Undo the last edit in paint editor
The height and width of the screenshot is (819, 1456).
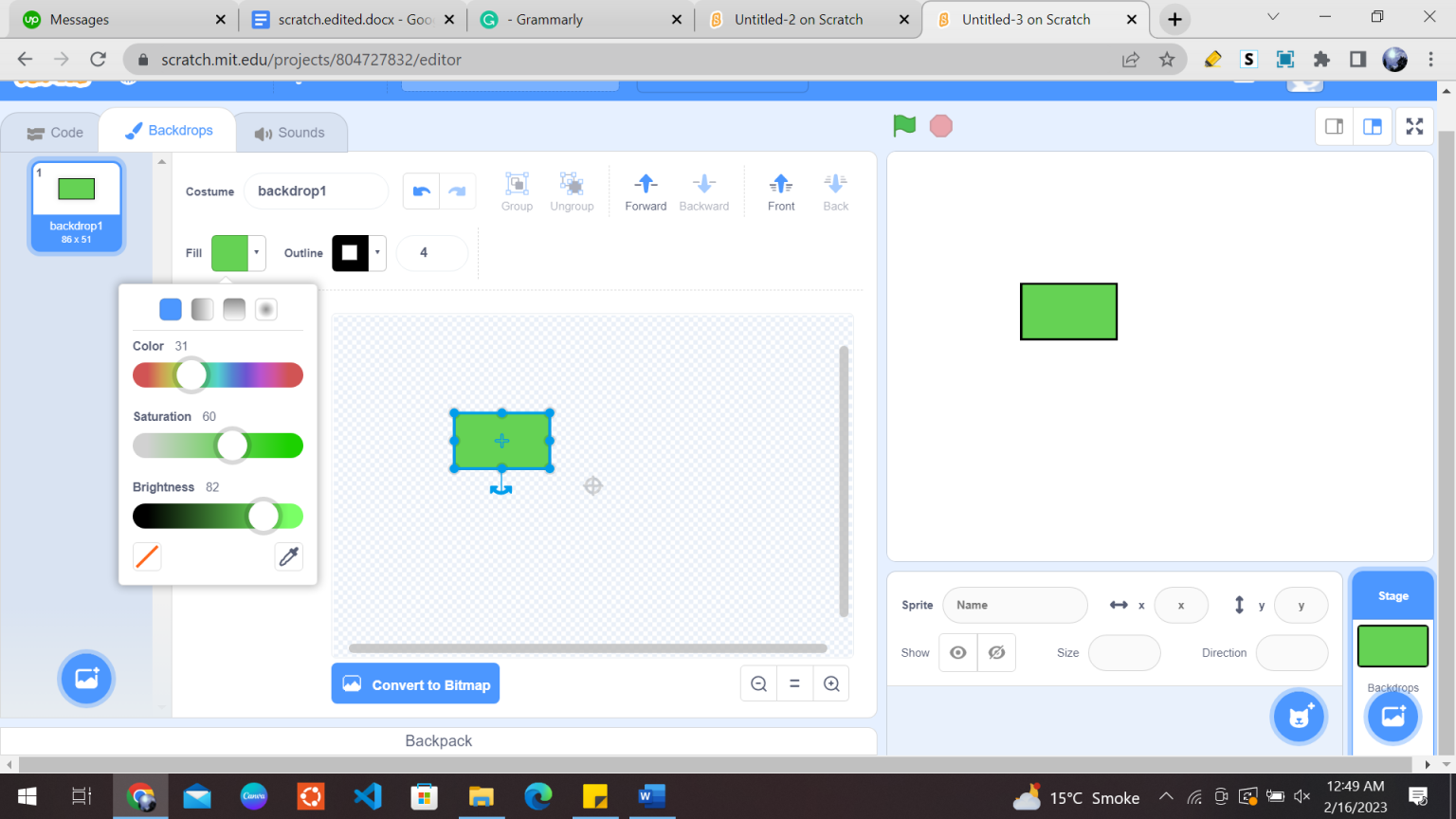pos(420,191)
